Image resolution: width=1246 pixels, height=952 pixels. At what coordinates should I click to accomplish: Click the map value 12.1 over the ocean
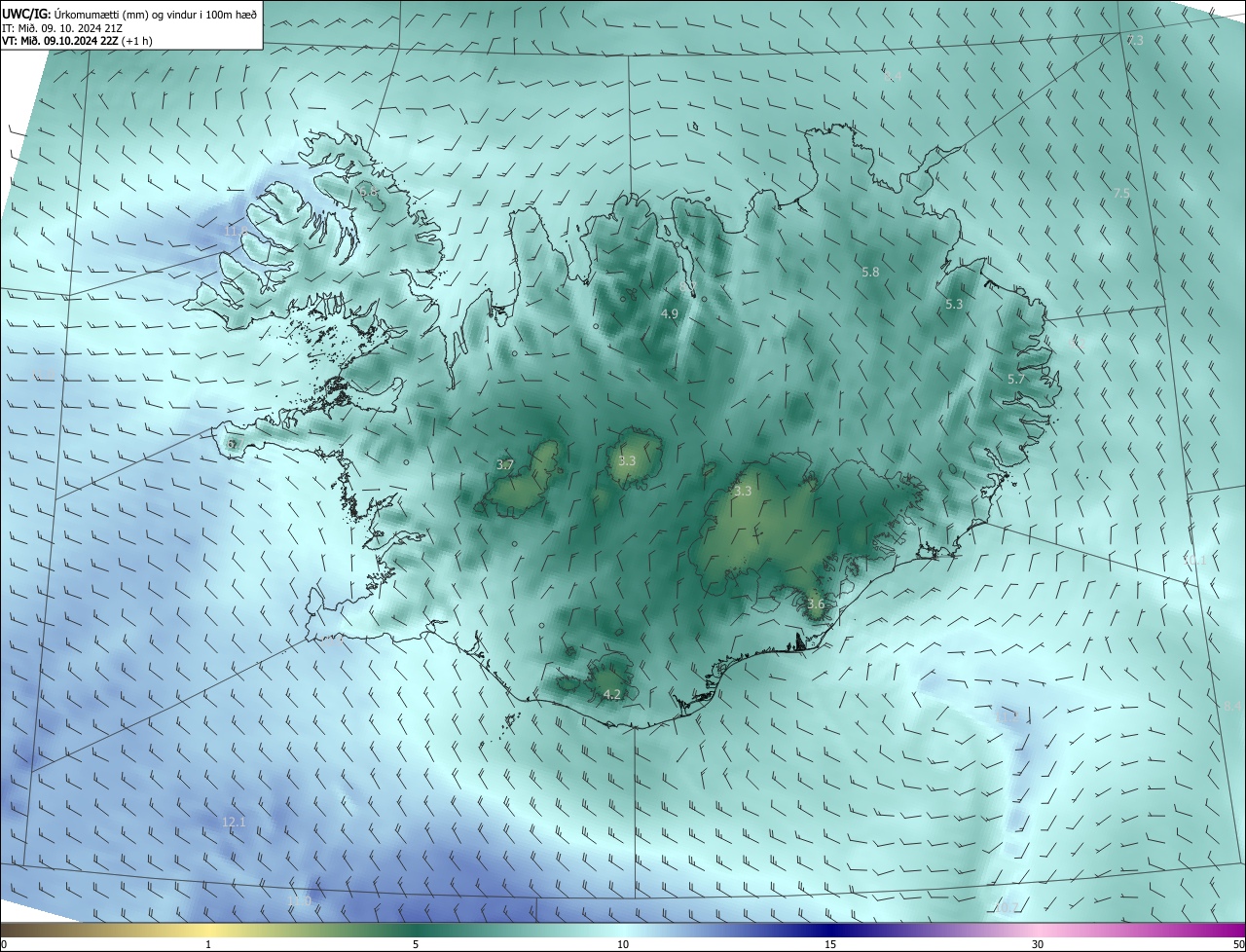[234, 823]
